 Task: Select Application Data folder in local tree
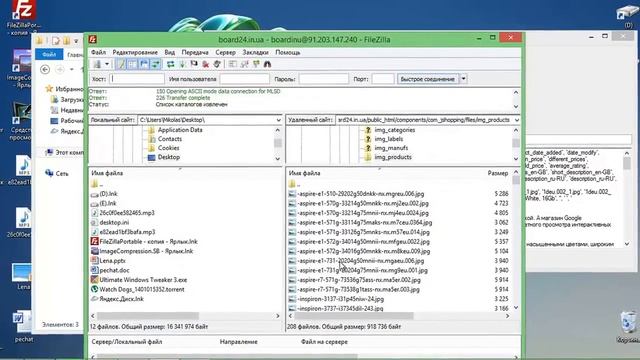click(180, 130)
